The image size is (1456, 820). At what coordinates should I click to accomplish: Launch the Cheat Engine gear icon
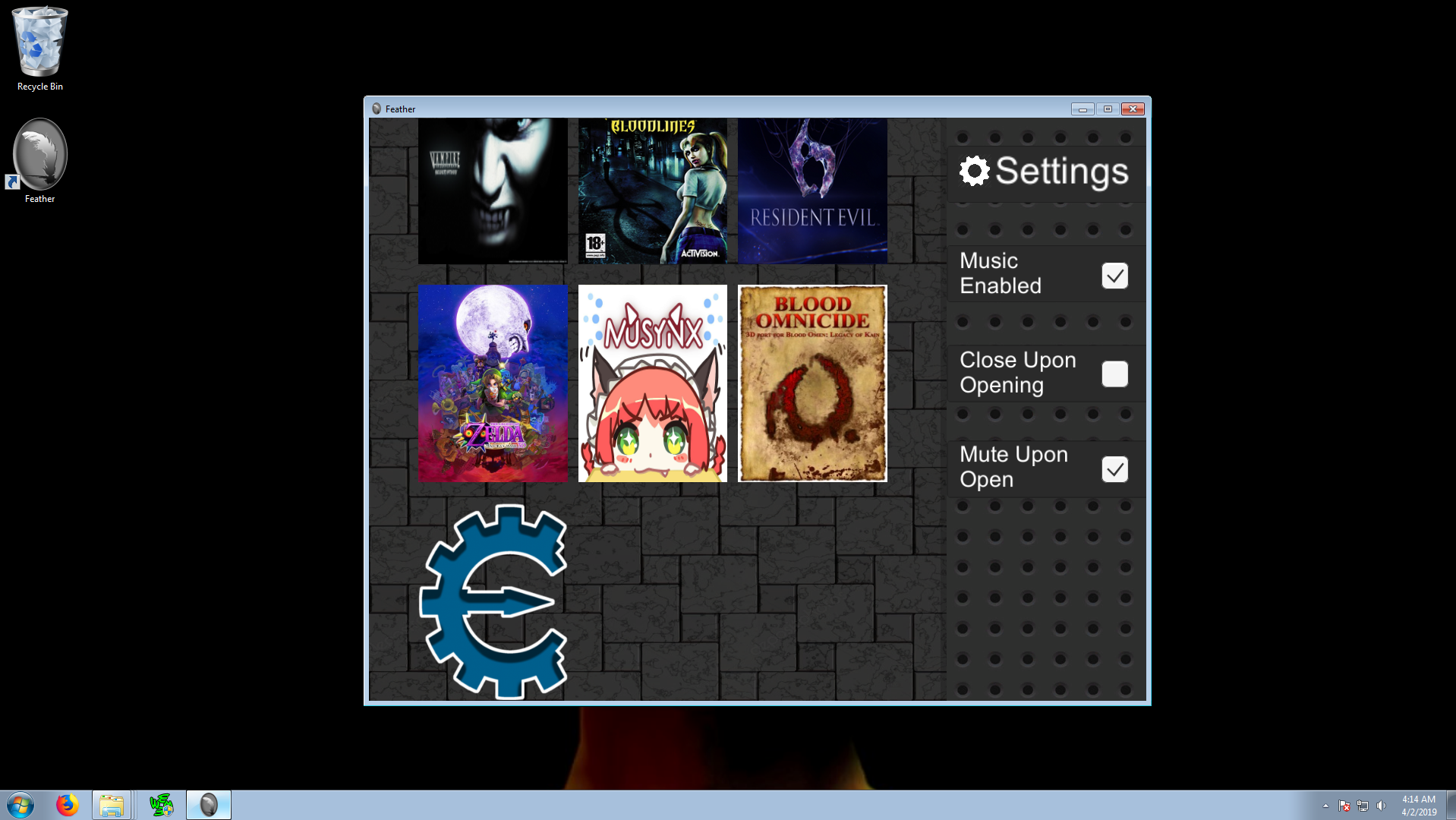(x=493, y=601)
